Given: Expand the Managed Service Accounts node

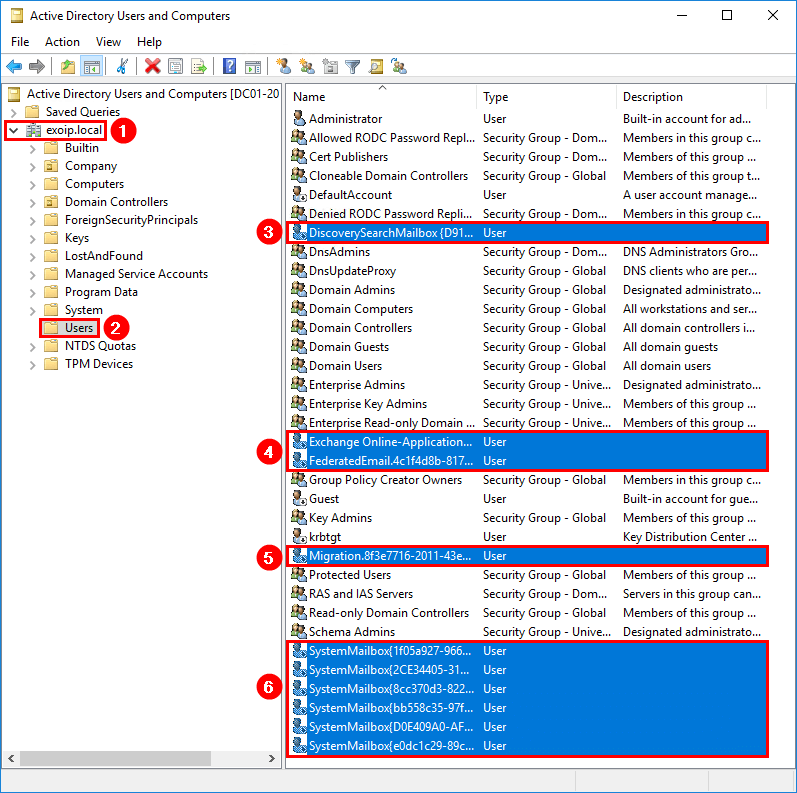Looking at the screenshot, I should [33, 274].
